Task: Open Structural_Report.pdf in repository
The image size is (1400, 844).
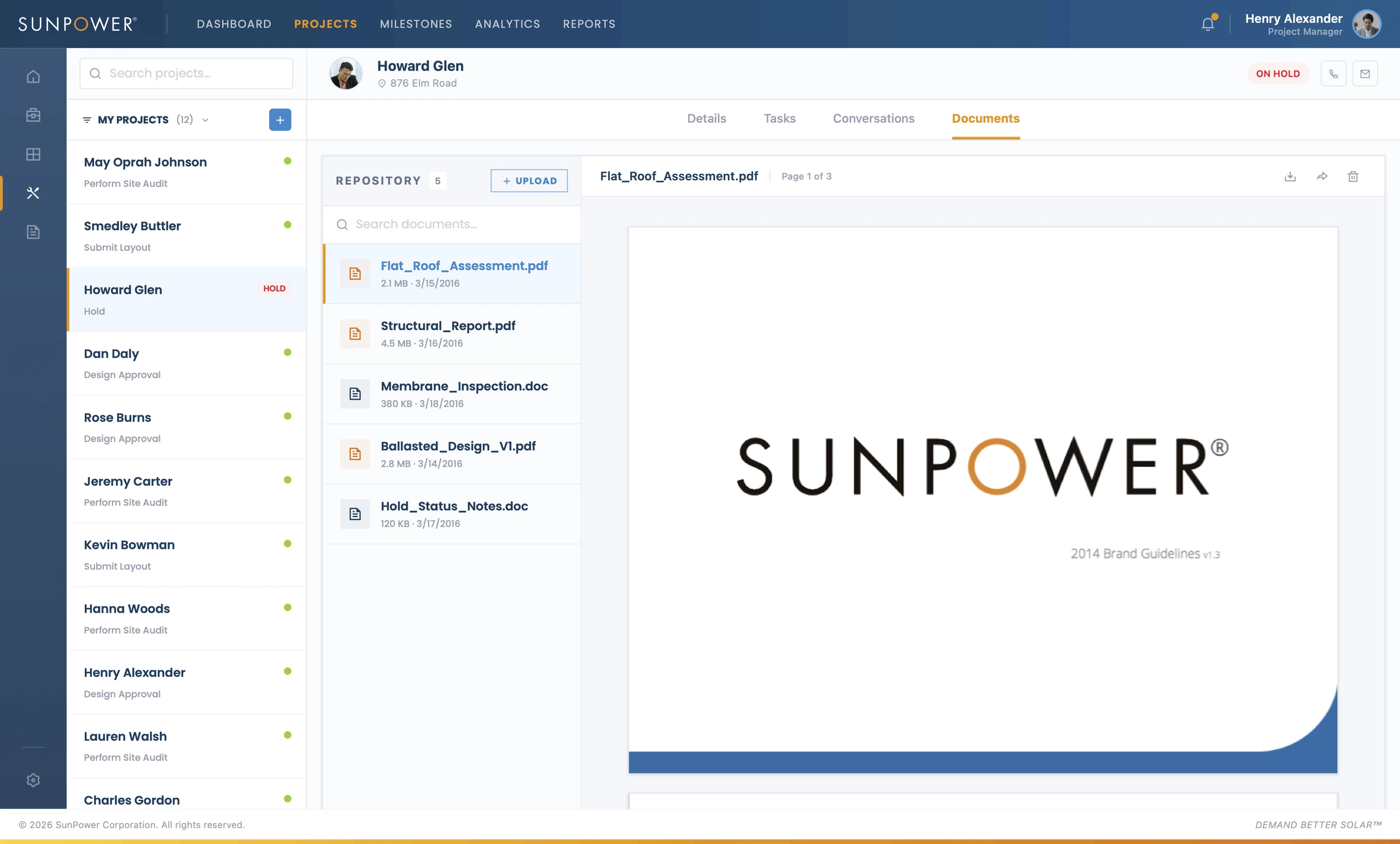Action: (452, 334)
